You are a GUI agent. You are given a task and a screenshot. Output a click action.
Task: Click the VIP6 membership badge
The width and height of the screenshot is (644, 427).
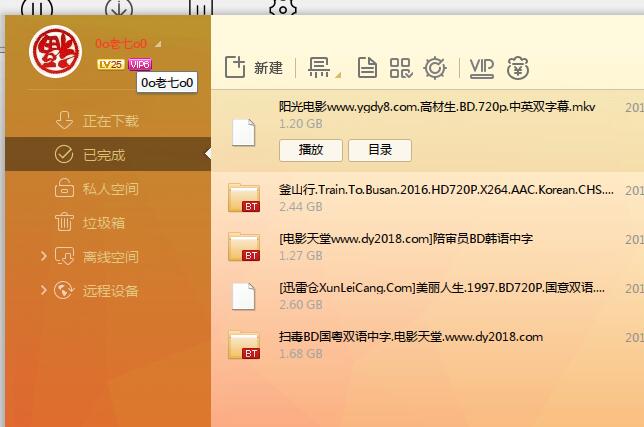[x=140, y=64]
